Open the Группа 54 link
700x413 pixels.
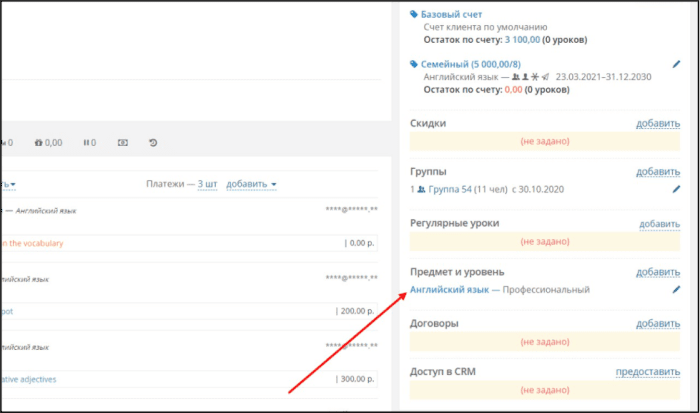450,189
